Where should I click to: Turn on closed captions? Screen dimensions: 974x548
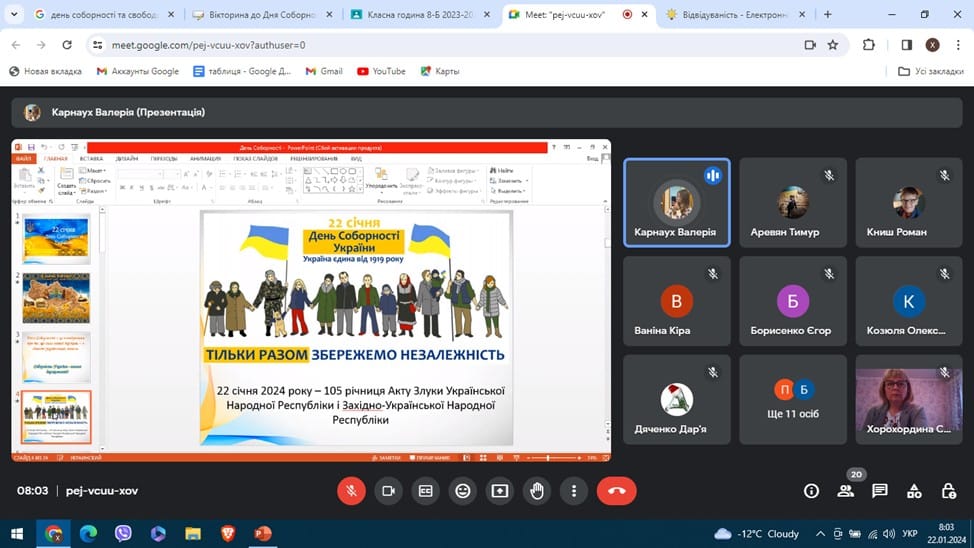[425, 491]
